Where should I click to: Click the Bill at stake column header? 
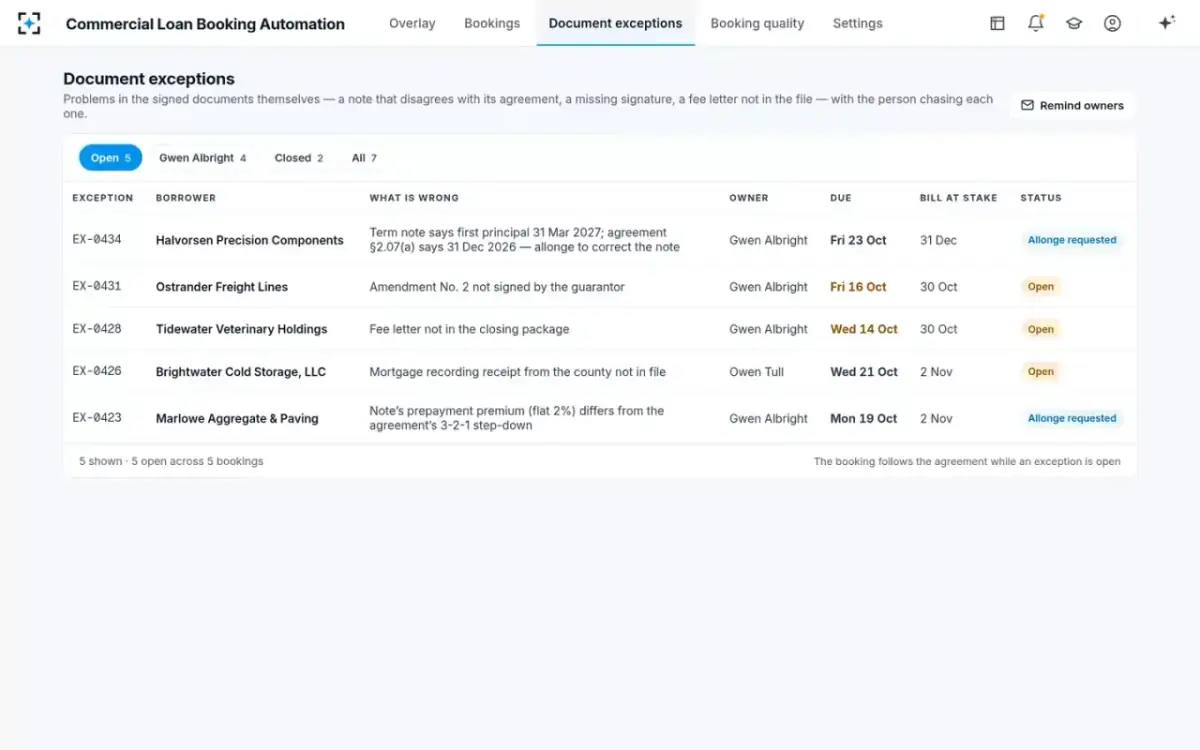(x=958, y=198)
